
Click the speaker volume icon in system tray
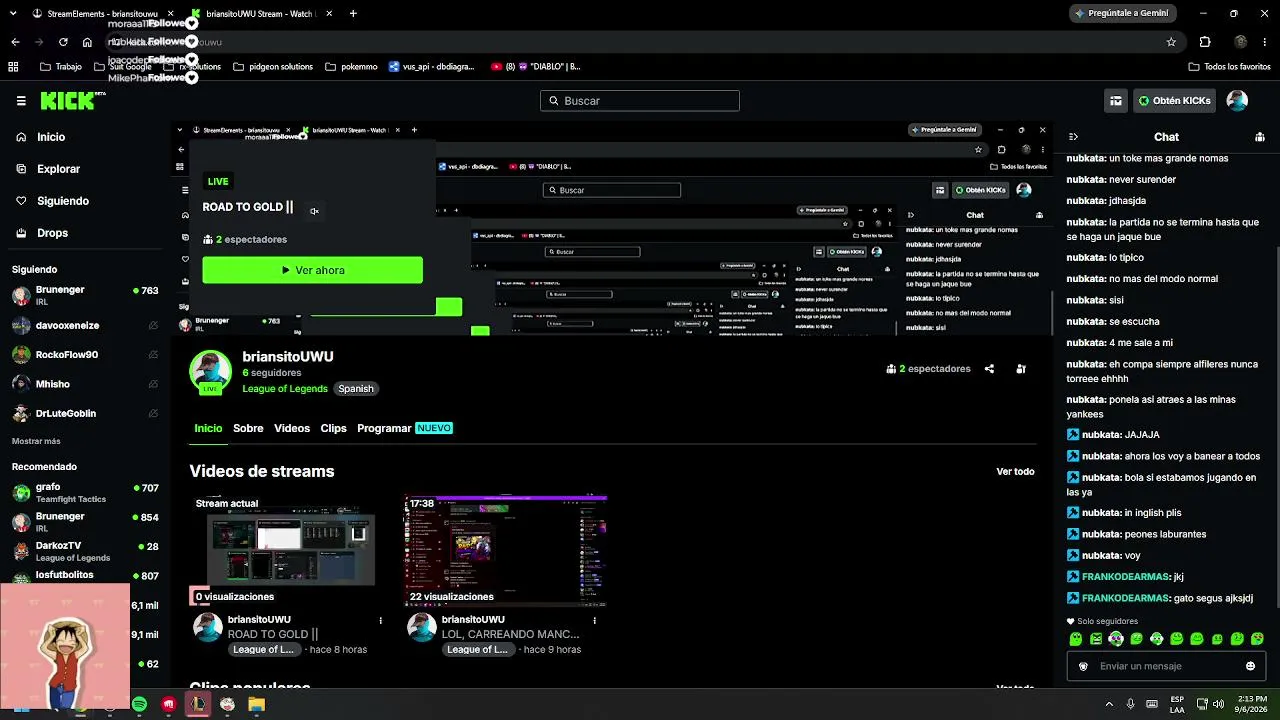pos(1218,704)
